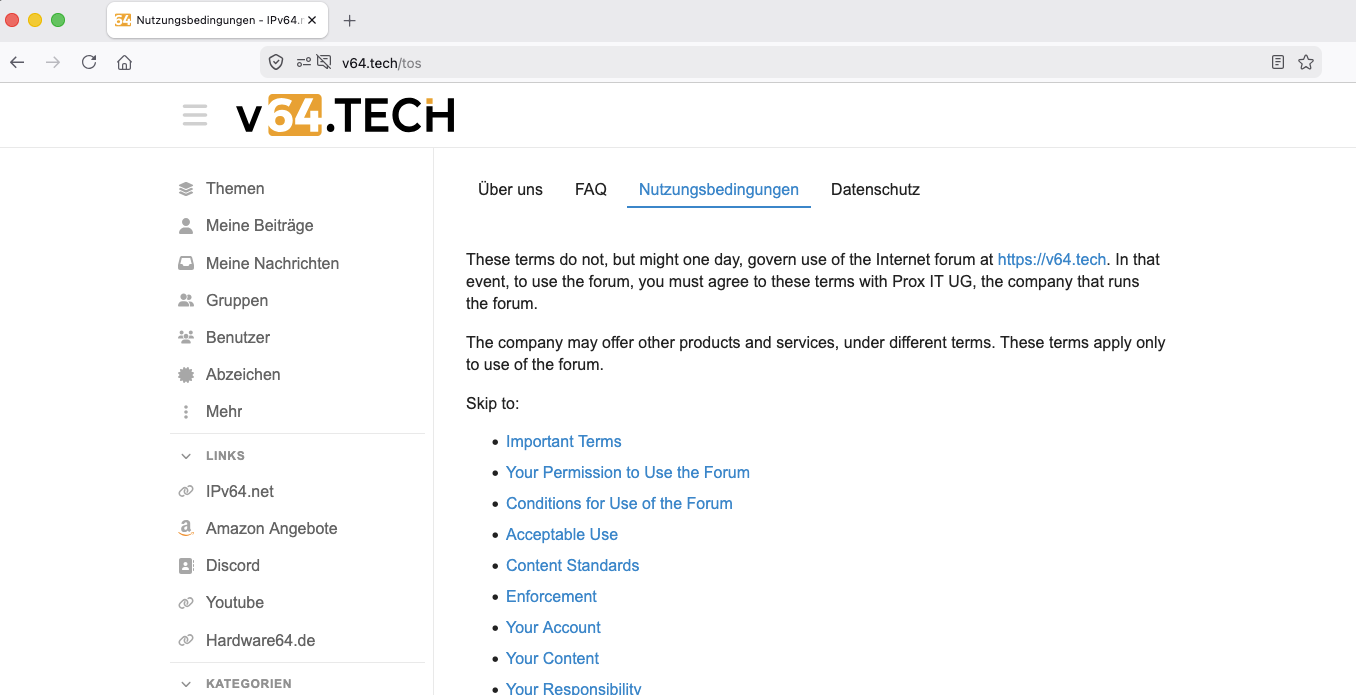Image resolution: width=1356 pixels, height=695 pixels.
Task: Open the hamburger sidebar menu
Action: pos(195,115)
